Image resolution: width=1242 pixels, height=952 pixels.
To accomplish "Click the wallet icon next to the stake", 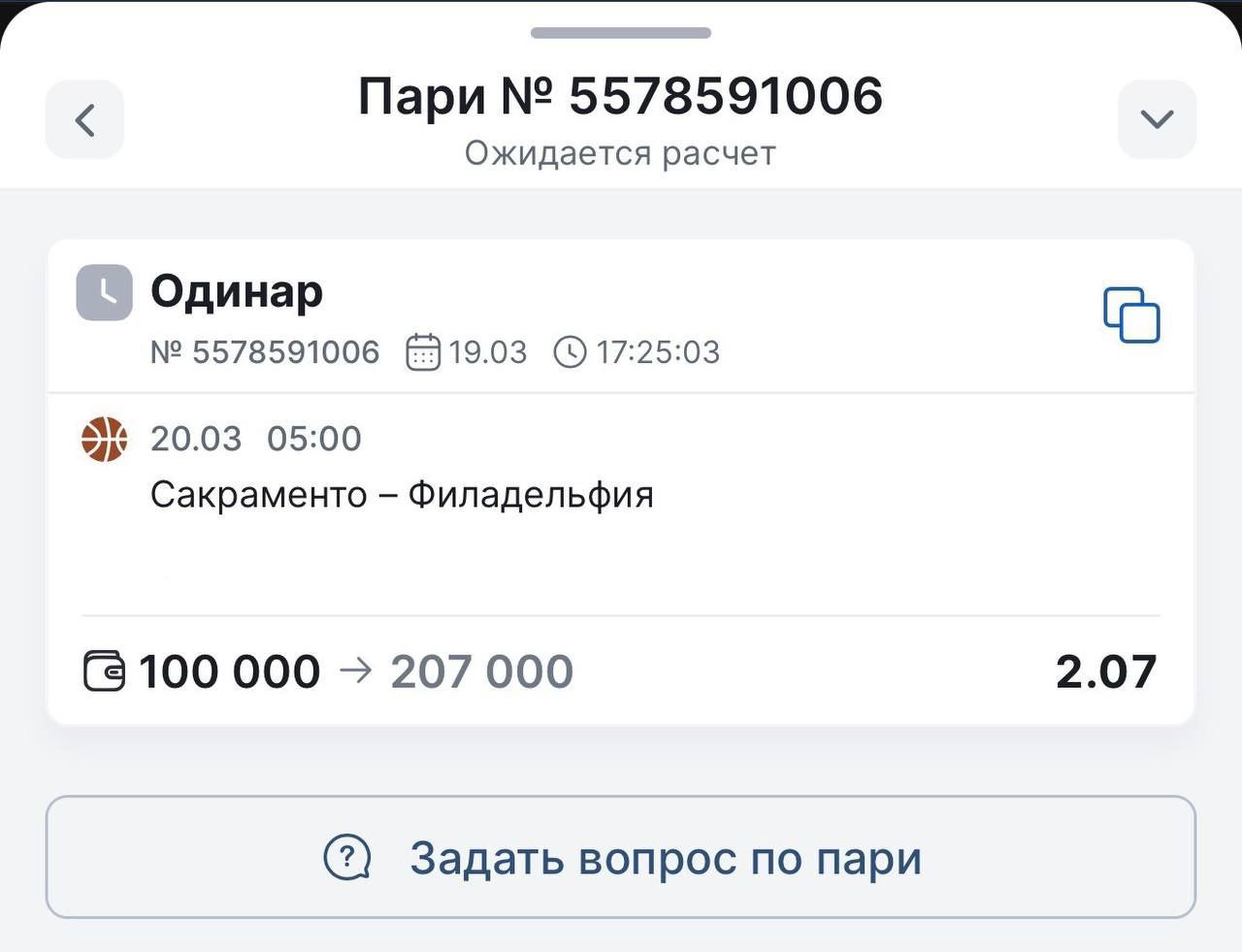I will pos(104,672).
